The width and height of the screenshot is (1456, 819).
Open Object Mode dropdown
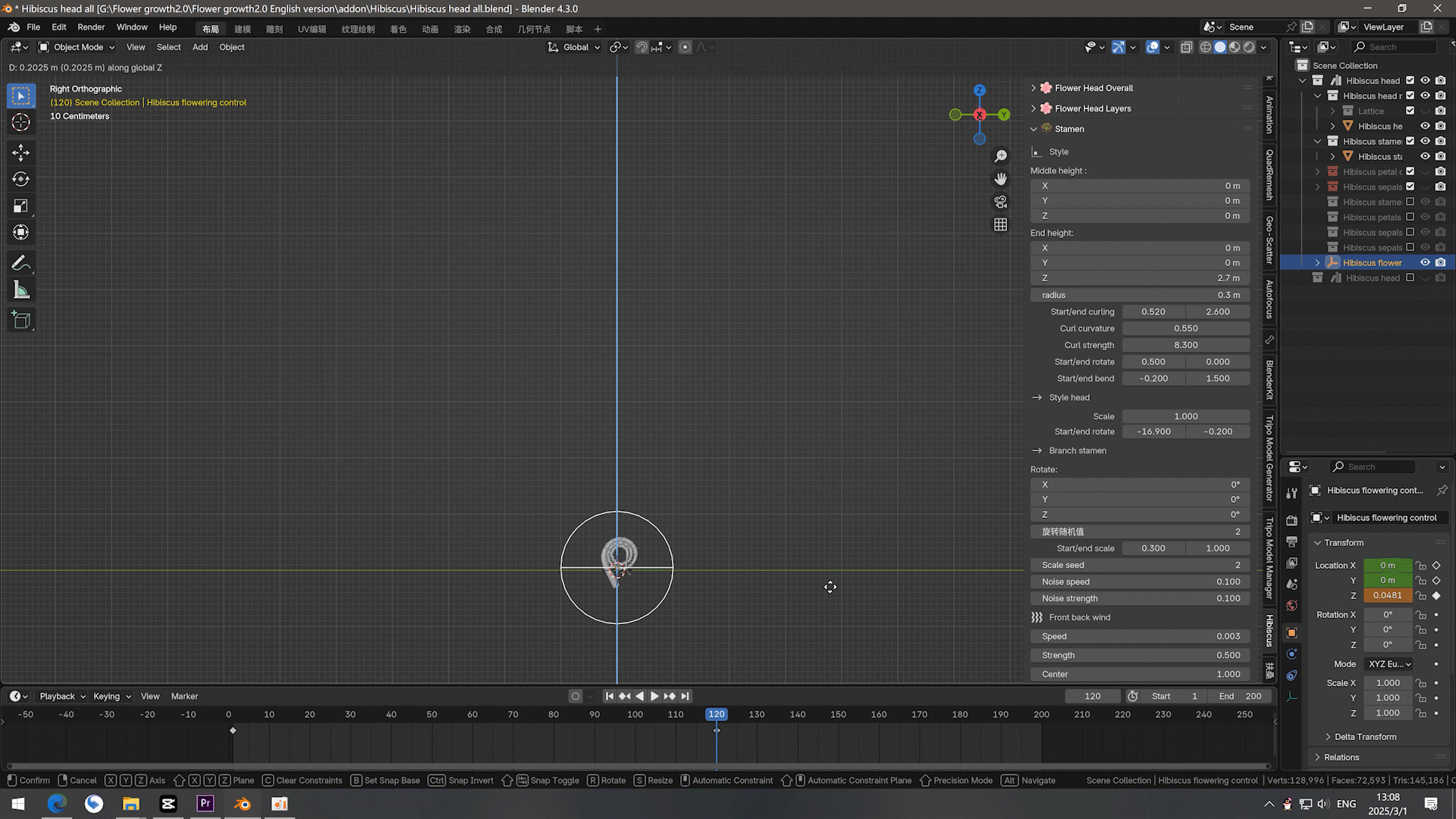pos(77,47)
